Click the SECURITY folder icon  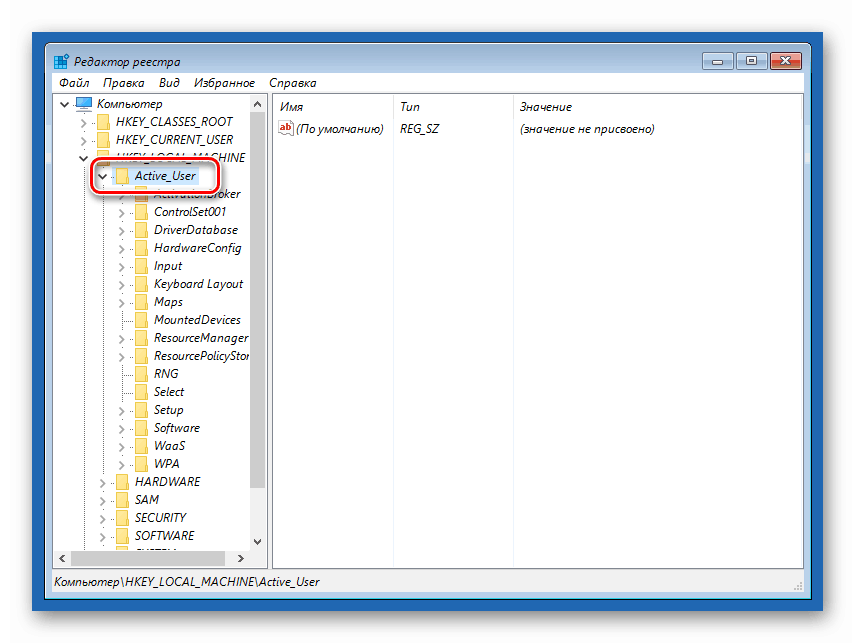pyautogui.click(x=122, y=518)
